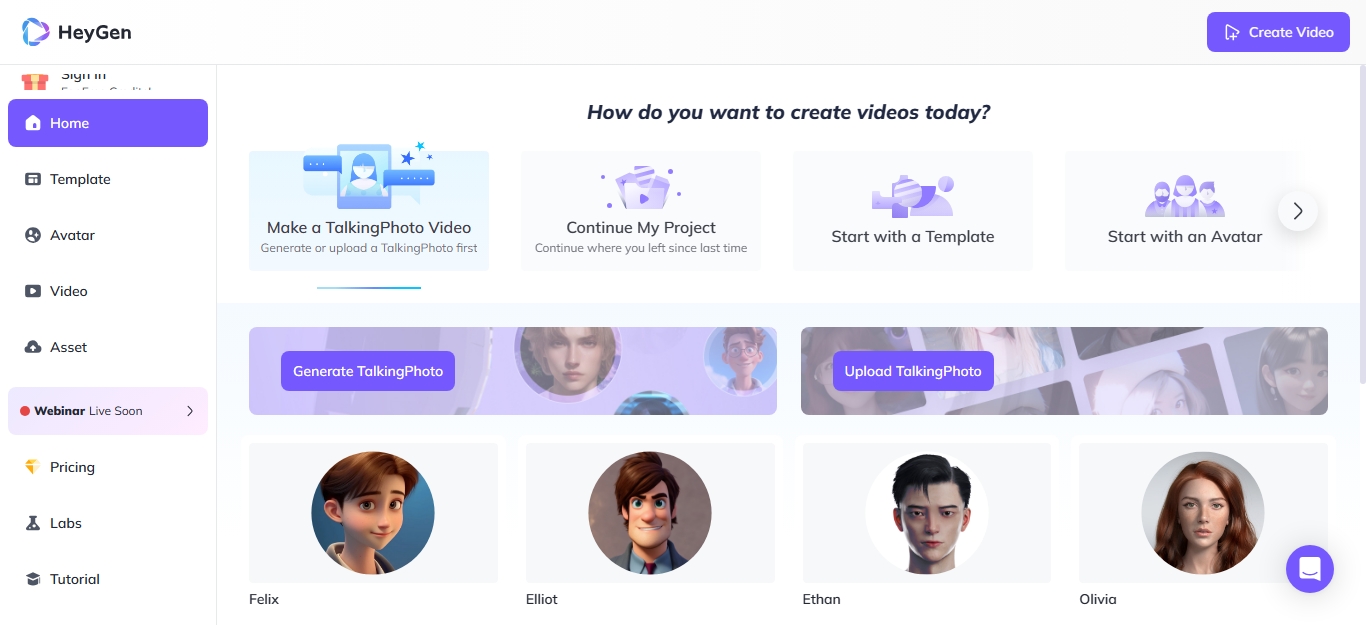Viewport: 1366px width, 625px height.
Task: Open the Asset cloud icon
Action: 33,347
